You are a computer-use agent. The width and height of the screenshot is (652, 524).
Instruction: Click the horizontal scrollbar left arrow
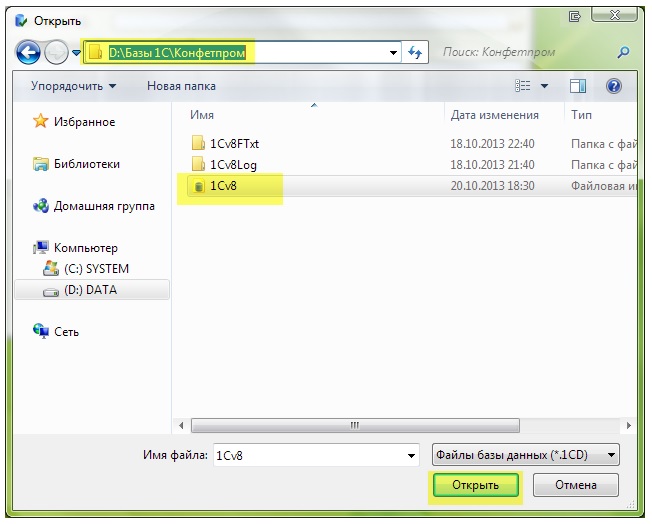181,425
